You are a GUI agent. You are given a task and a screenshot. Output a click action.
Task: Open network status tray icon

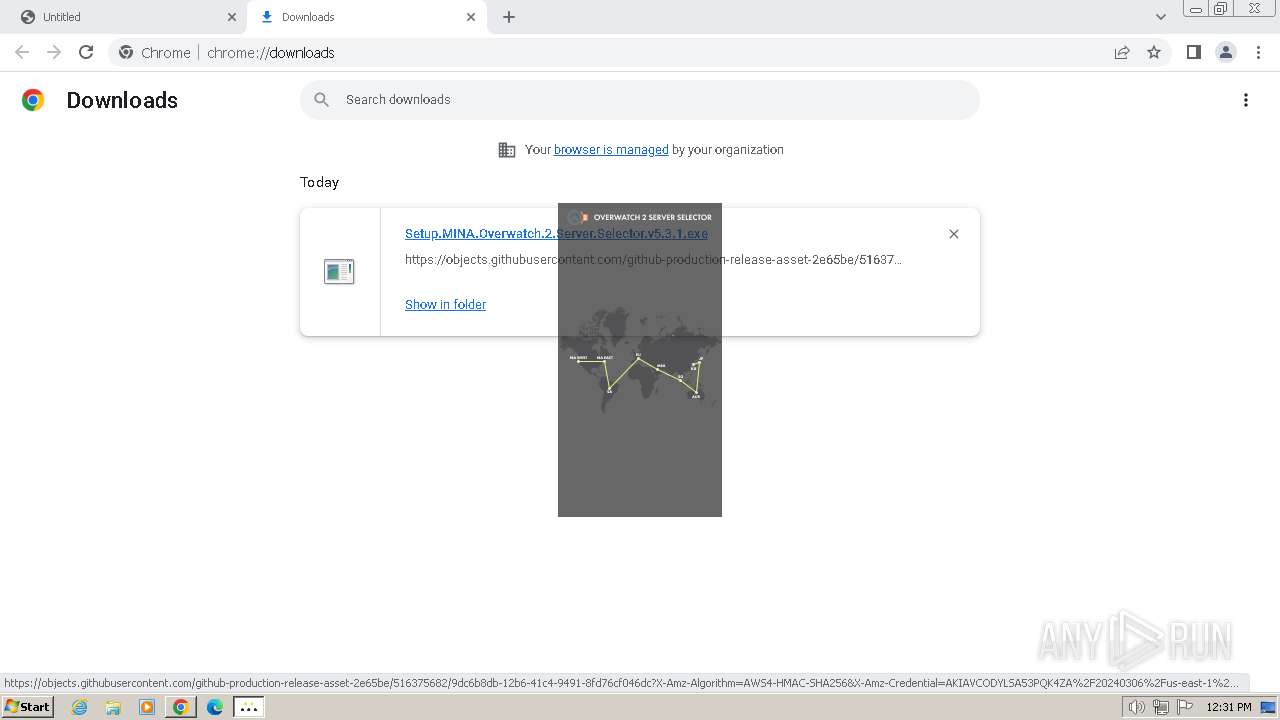[1161, 707]
